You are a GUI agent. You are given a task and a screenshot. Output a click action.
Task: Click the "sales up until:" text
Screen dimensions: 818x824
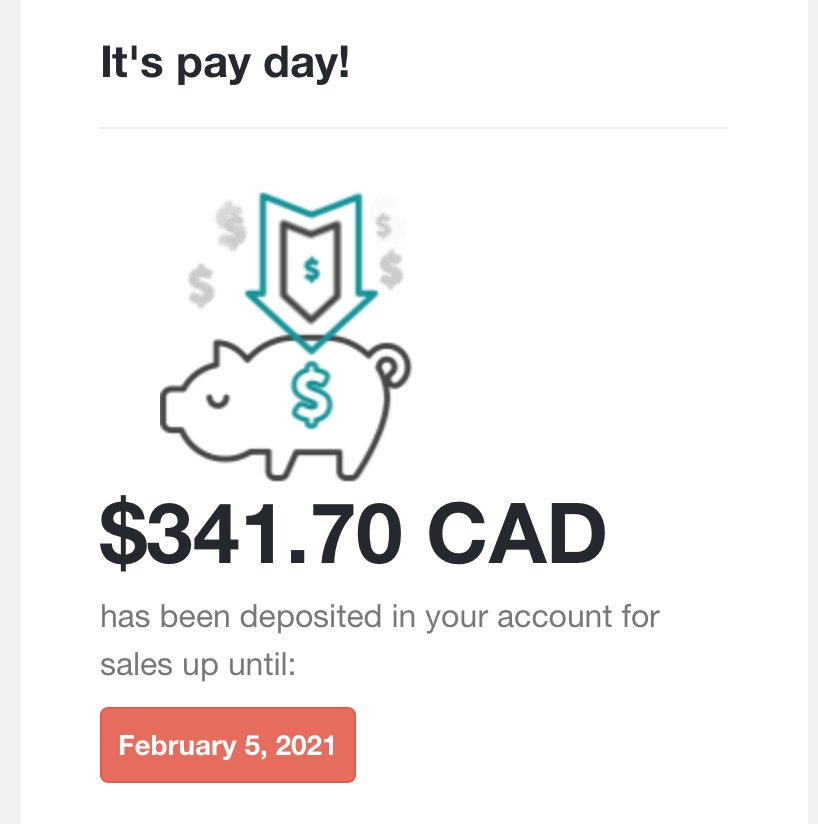pos(198,664)
